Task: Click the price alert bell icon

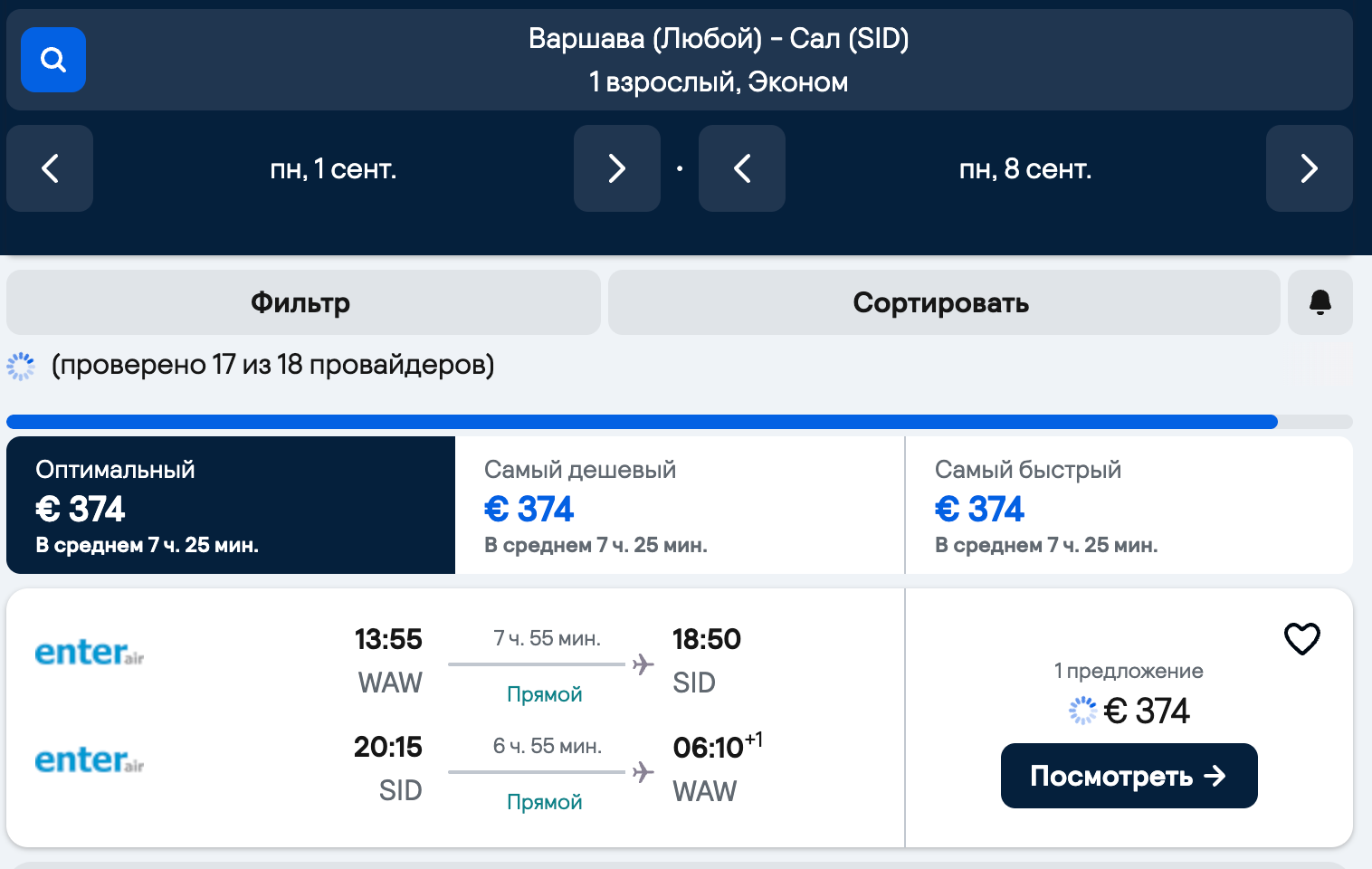Action: point(1320,302)
